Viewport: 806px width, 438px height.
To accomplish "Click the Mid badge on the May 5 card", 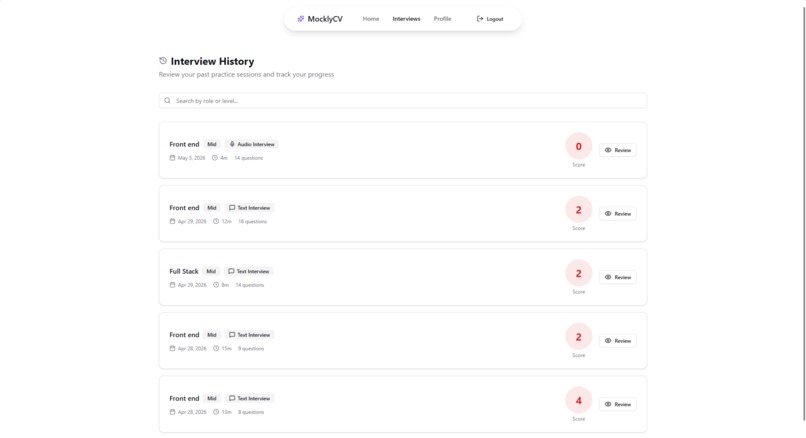I will pyautogui.click(x=212, y=144).
